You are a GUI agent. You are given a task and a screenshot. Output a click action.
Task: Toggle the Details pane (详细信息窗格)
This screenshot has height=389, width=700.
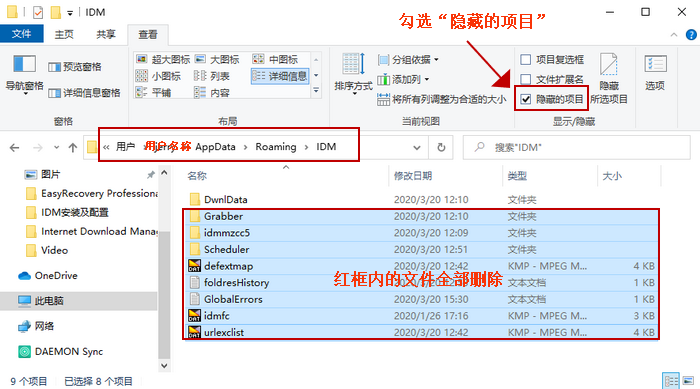84,93
